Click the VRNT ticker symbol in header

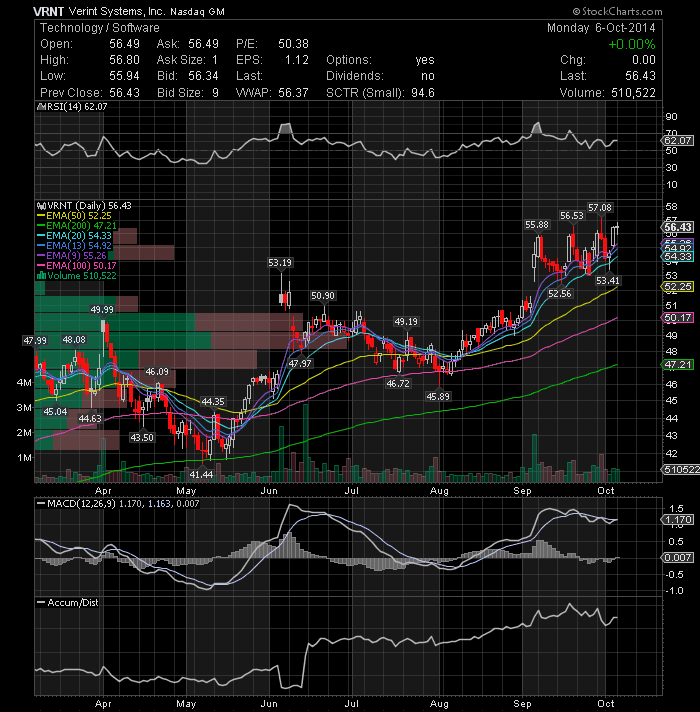click(x=48, y=11)
